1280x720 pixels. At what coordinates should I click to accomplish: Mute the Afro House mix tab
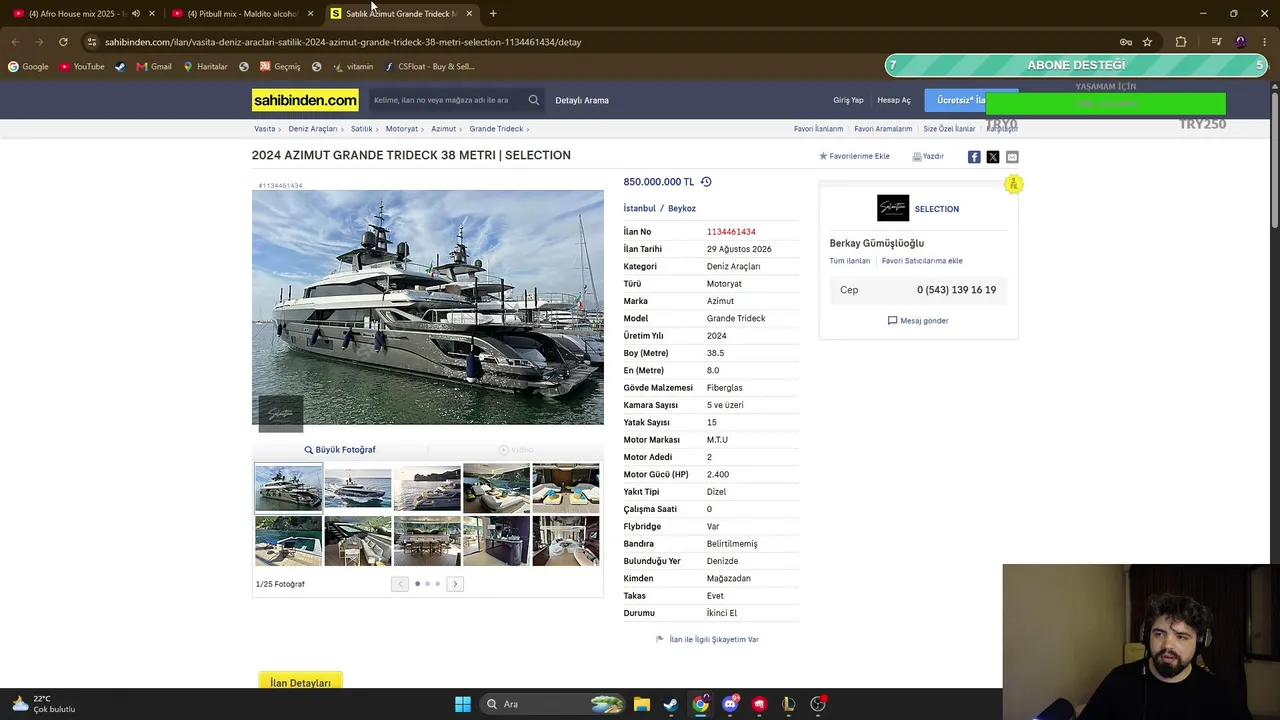(x=136, y=14)
